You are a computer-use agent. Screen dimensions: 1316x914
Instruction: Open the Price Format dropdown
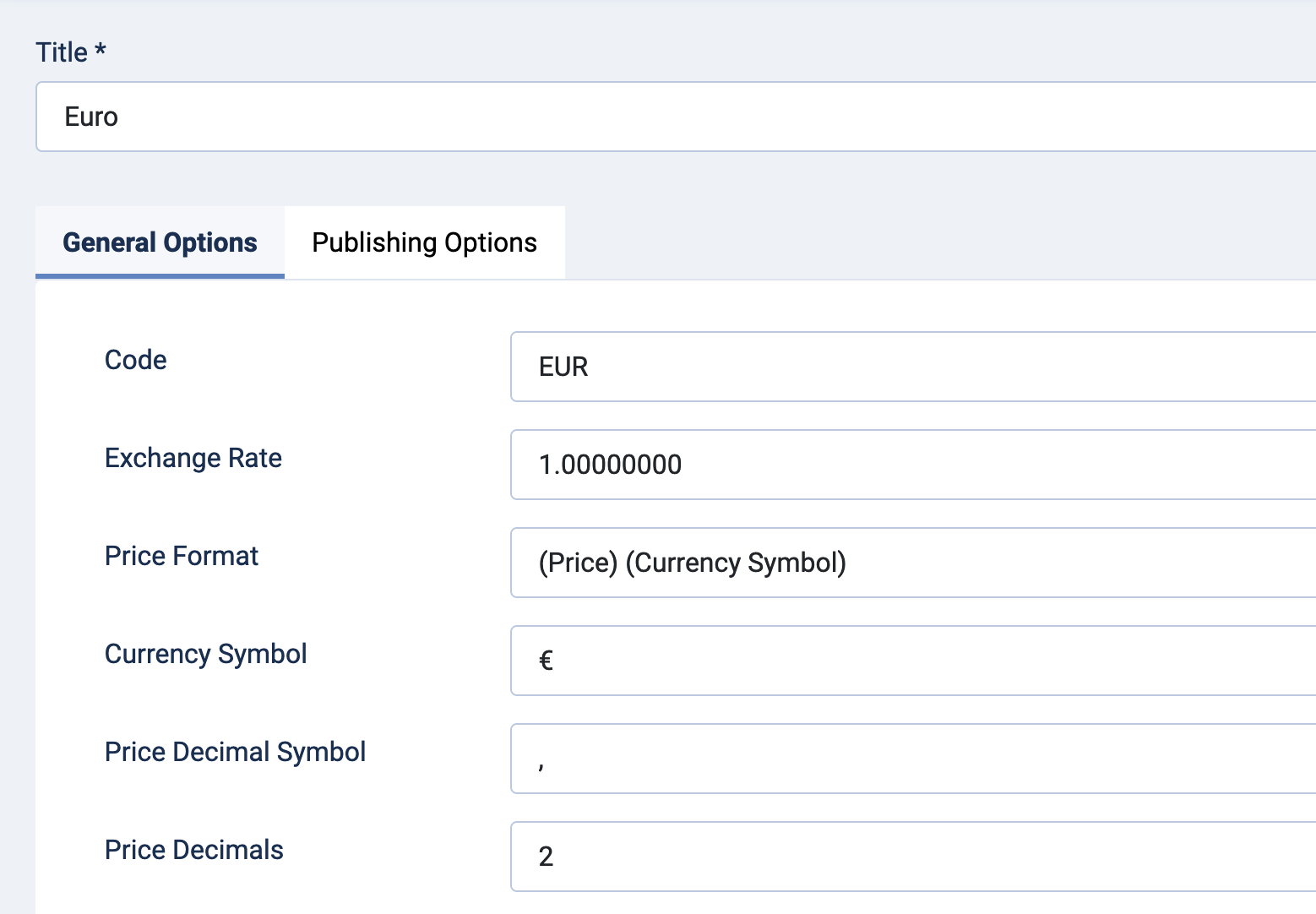912,563
